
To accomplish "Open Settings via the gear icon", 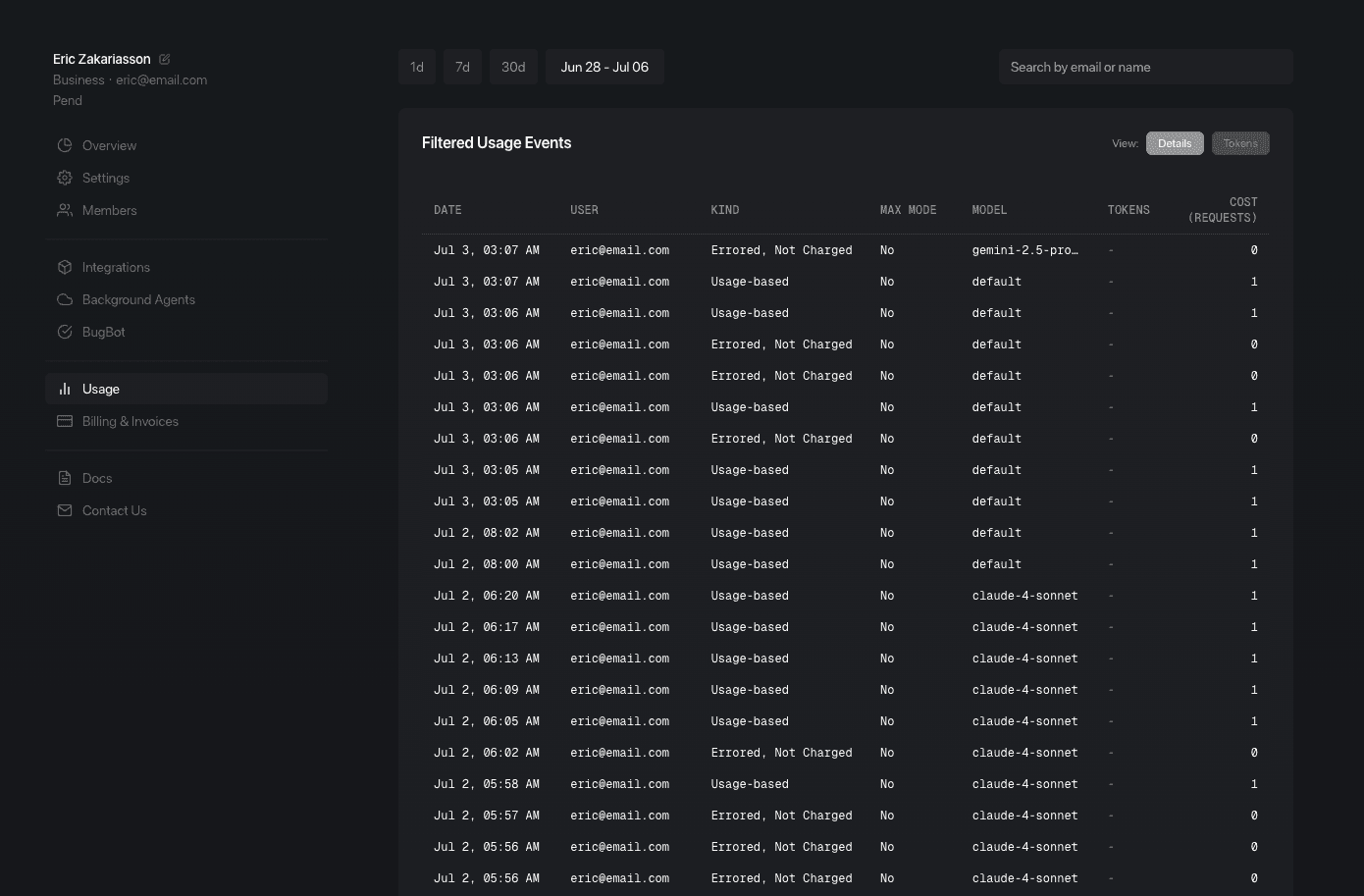I will 65,178.
